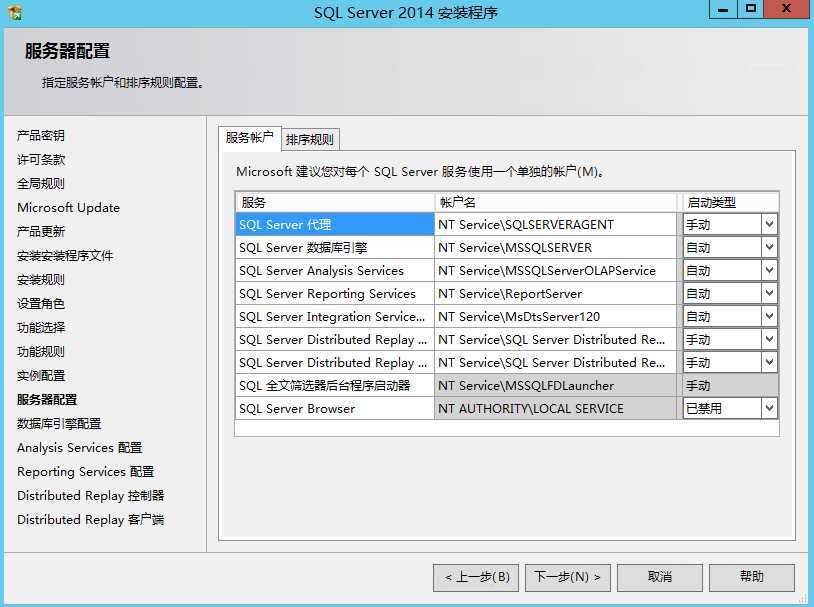Click the 服务 column header
Viewport: 814px width, 607px height.
[335, 202]
